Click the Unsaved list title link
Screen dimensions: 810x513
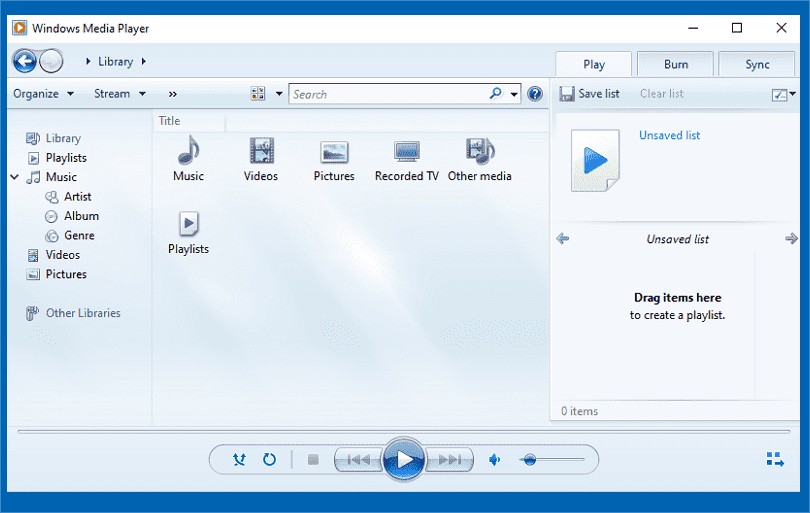tap(669, 135)
